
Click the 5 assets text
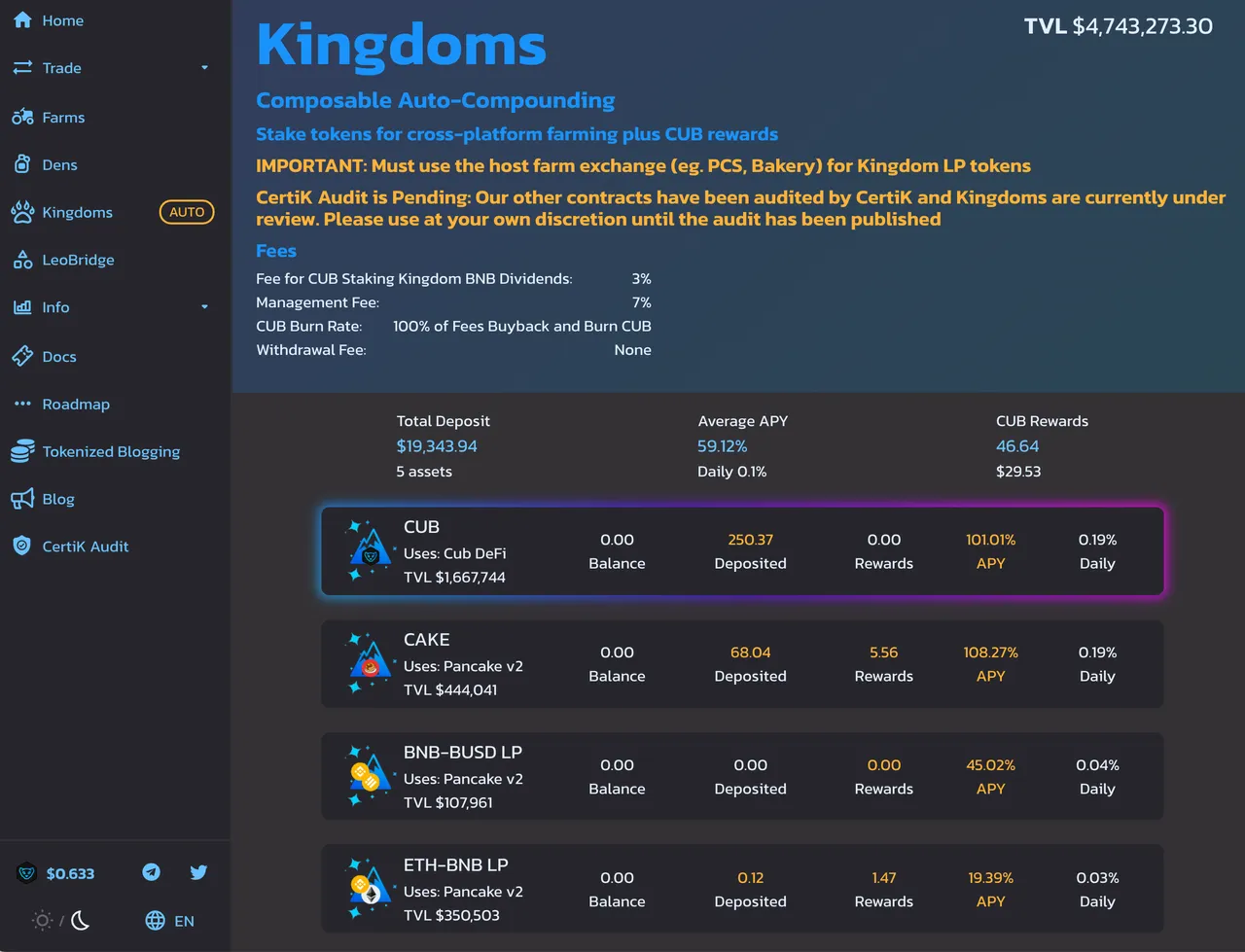pyautogui.click(x=424, y=472)
